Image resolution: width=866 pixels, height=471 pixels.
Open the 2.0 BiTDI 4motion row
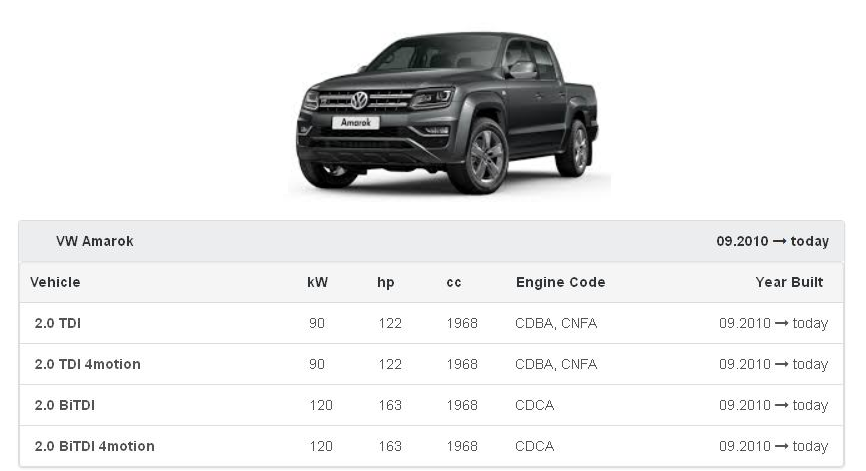pos(431,446)
